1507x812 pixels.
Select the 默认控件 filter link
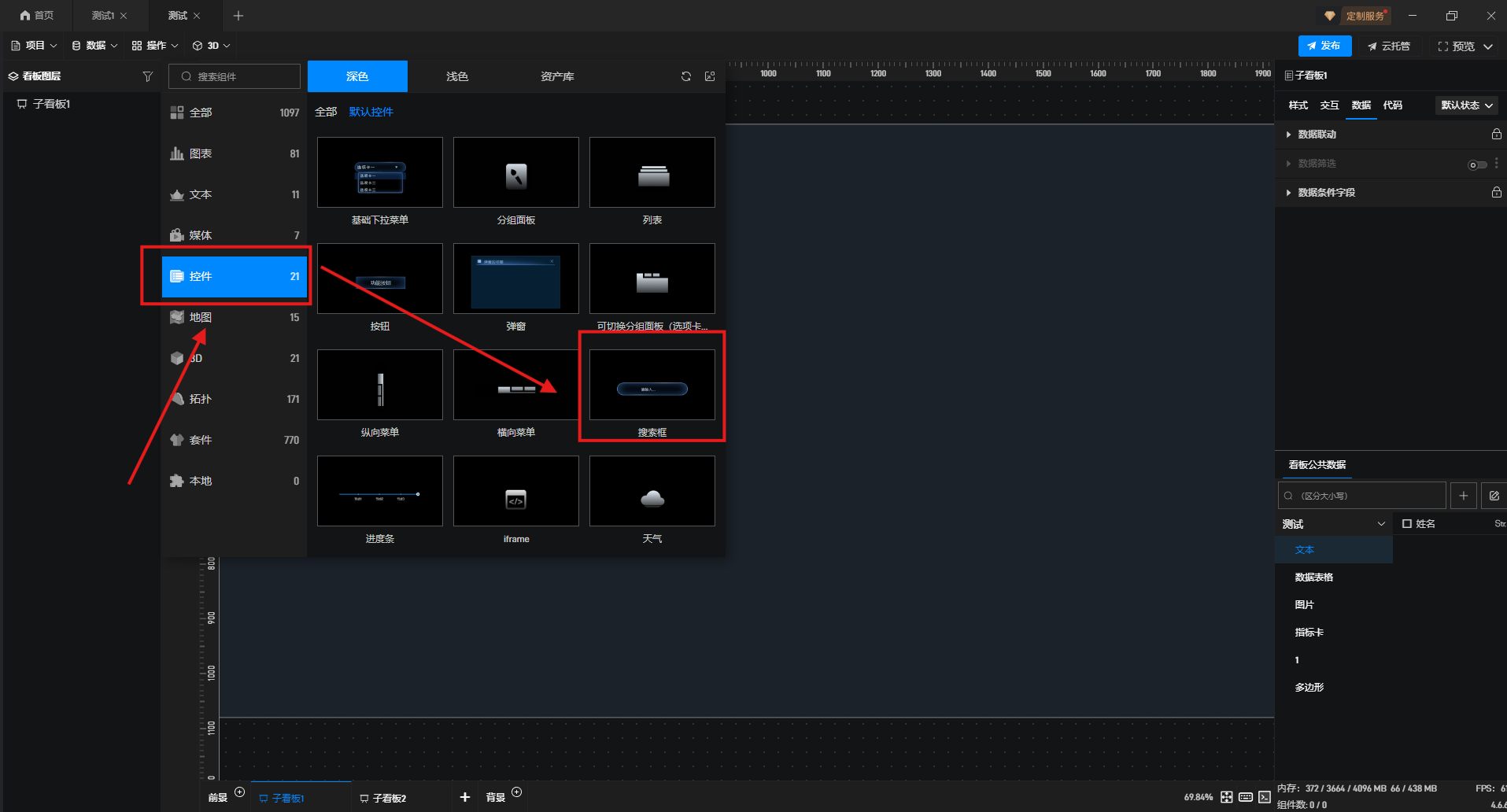371,112
